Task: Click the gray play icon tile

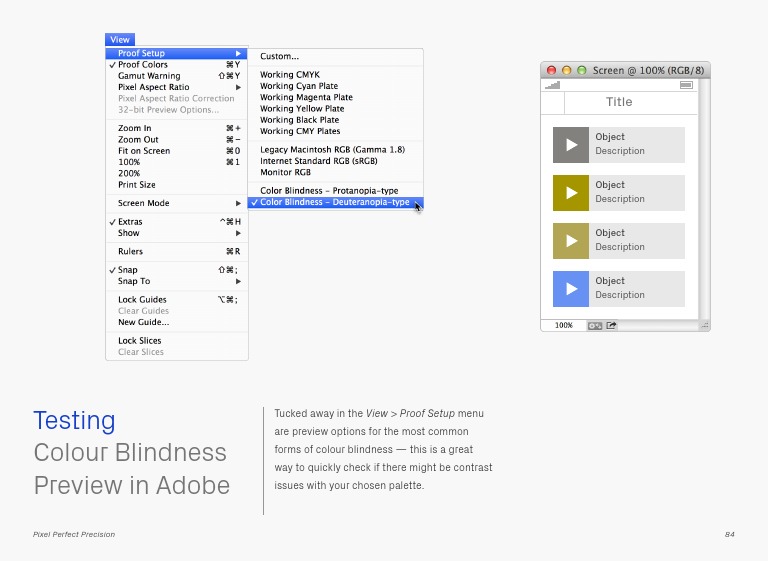Action: pyautogui.click(x=571, y=145)
